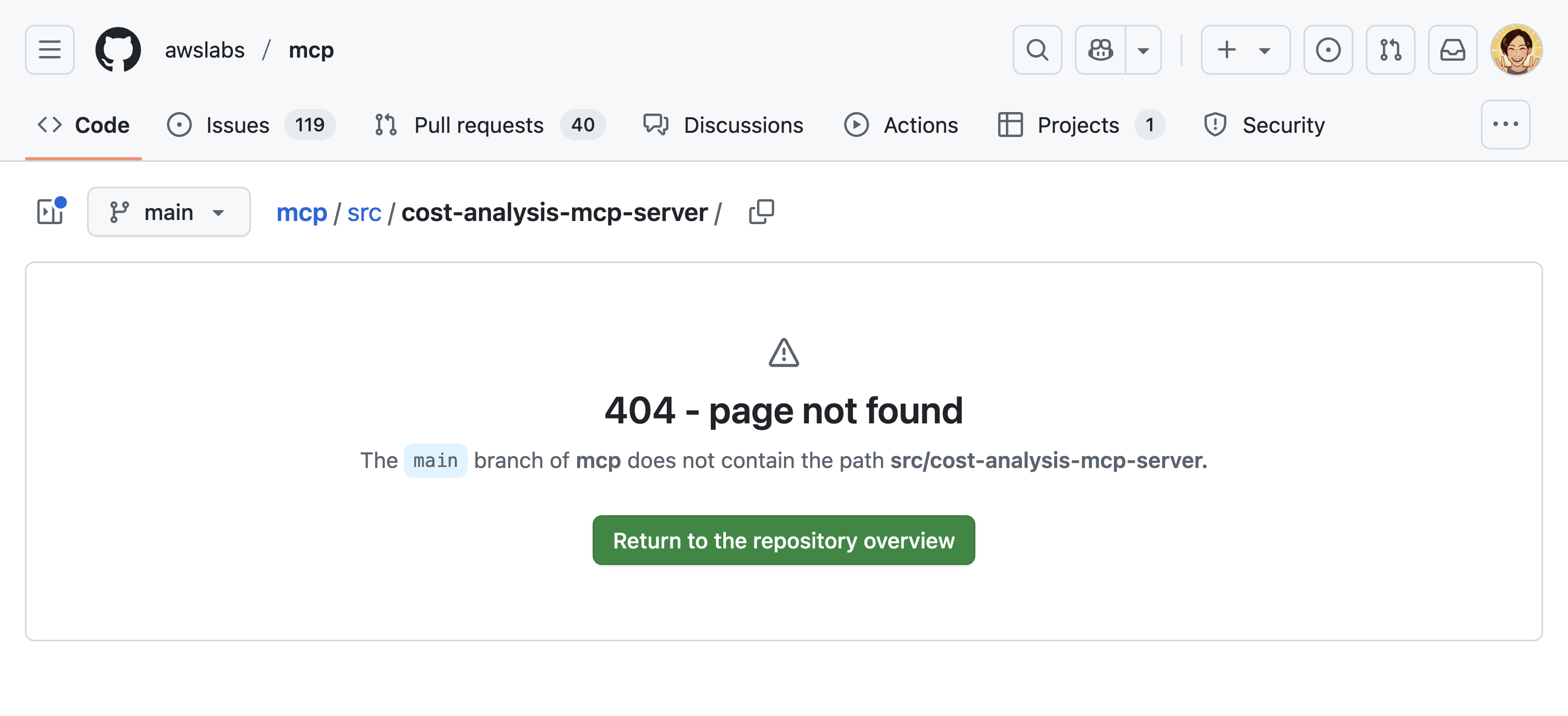Click the mcp breadcrumb link
Image resolution: width=1568 pixels, height=716 pixels.
[301, 213]
